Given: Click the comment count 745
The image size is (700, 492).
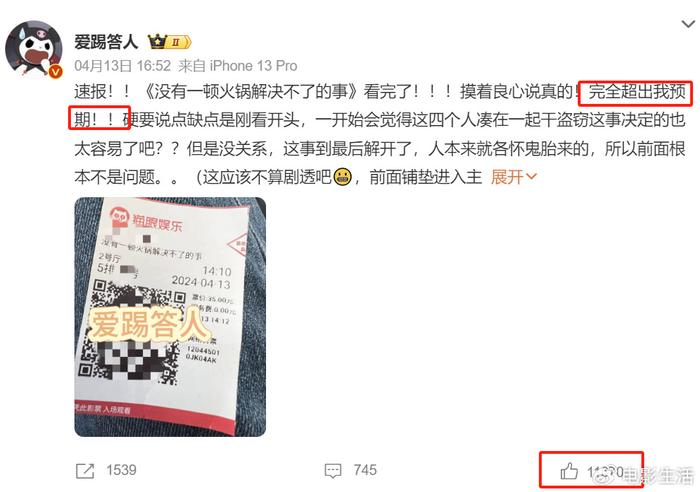Looking at the screenshot, I should pyautogui.click(x=365, y=470).
